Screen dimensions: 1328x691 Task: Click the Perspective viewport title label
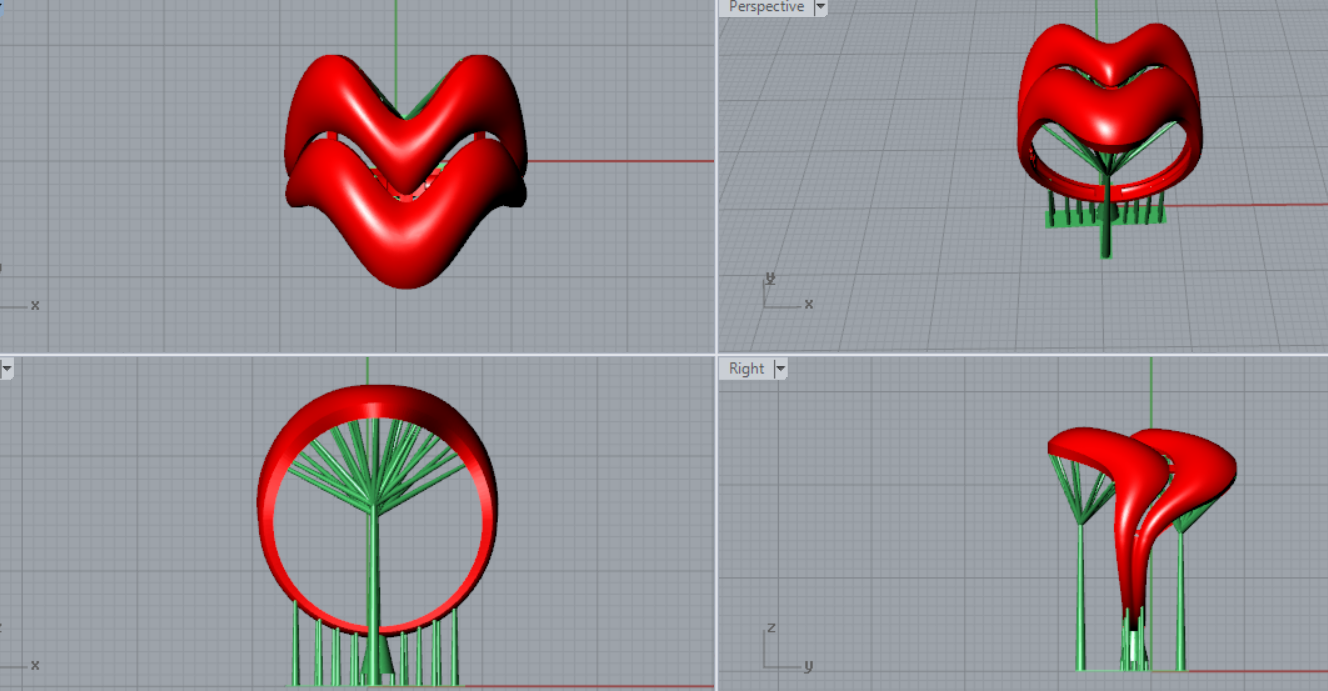pos(765,7)
